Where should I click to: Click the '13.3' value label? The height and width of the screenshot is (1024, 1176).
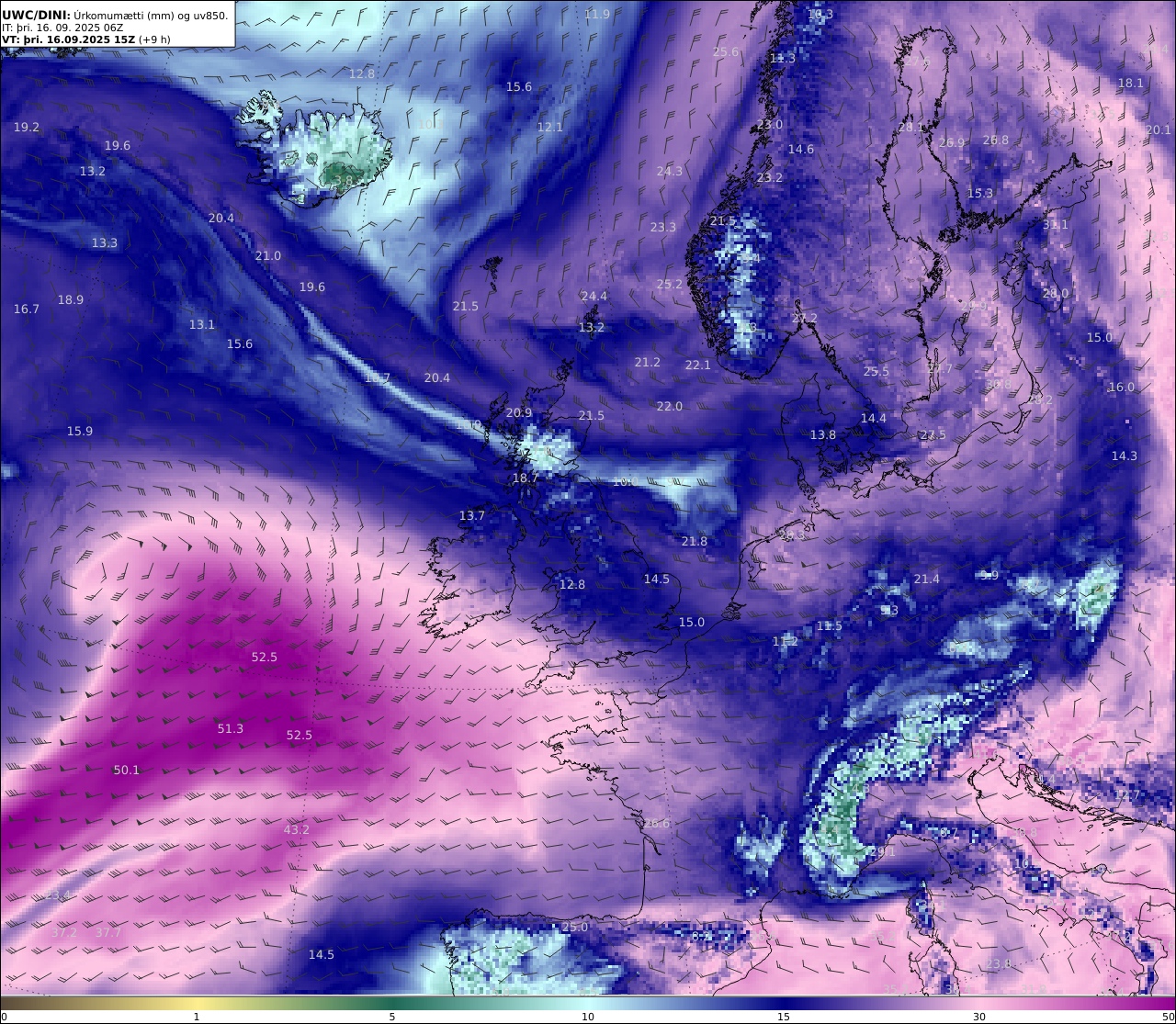click(x=105, y=243)
